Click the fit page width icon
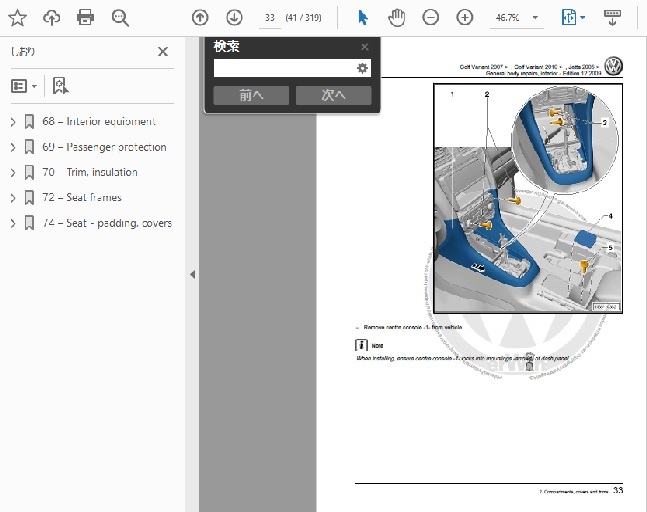This screenshot has width=647, height=512. point(569,18)
